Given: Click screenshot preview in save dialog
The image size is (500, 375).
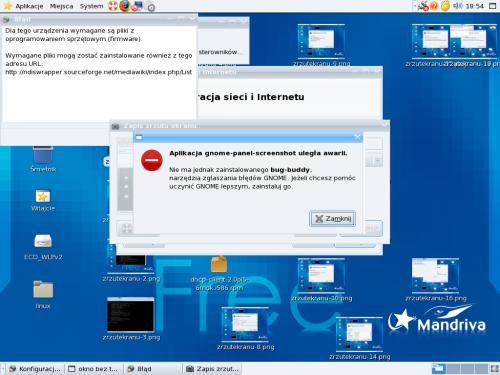Looking at the screenshot, I should (x=125, y=175).
